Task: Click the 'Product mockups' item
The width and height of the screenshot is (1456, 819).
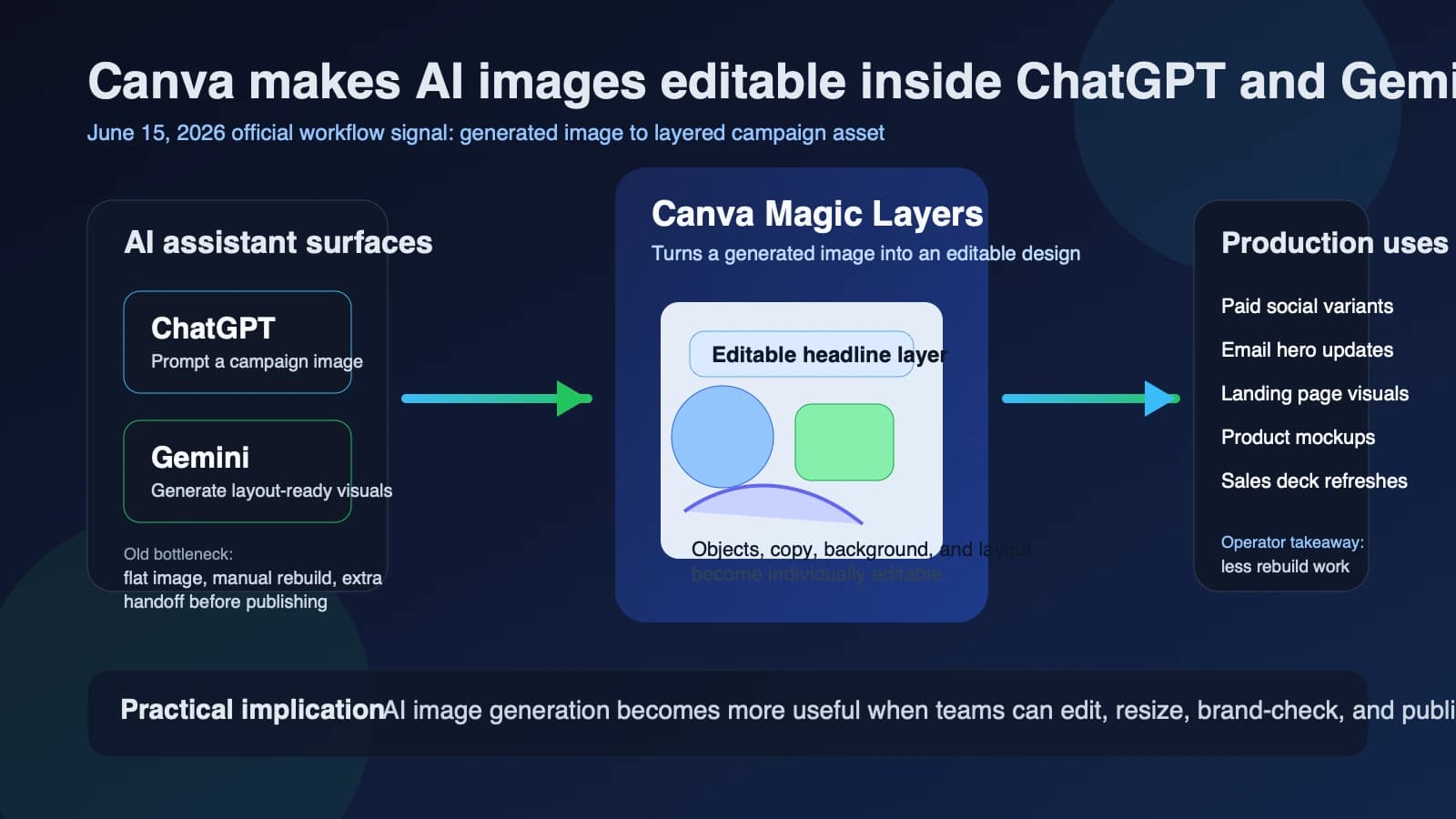Action: pyautogui.click(x=1298, y=437)
